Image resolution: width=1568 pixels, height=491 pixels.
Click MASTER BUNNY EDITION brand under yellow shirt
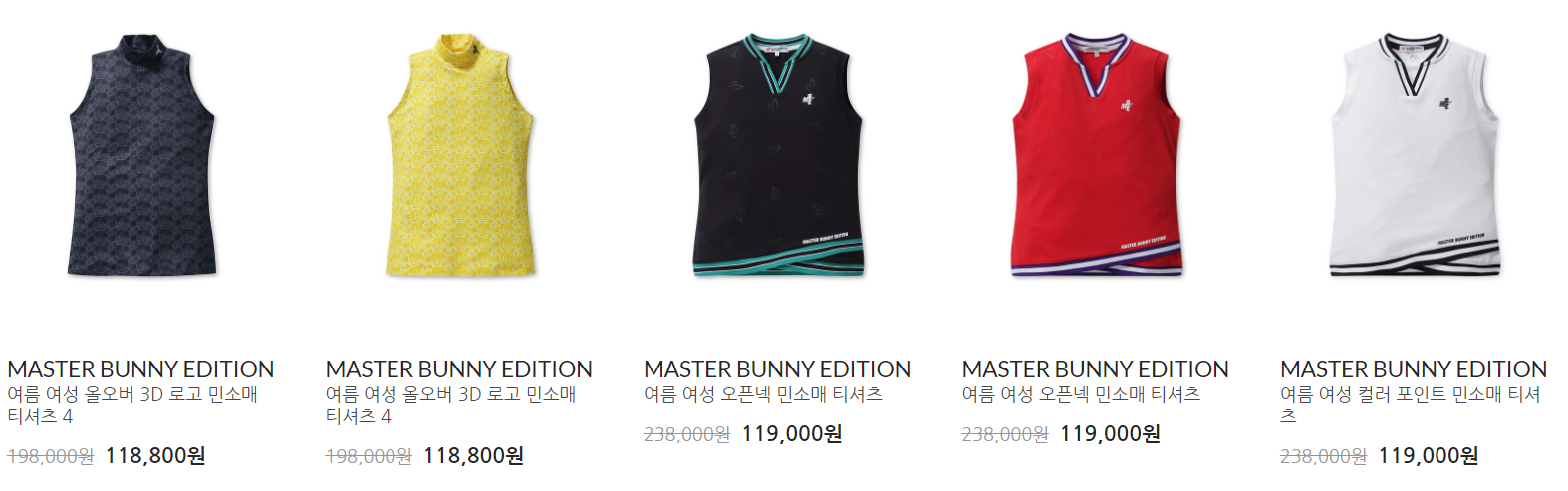coord(459,369)
